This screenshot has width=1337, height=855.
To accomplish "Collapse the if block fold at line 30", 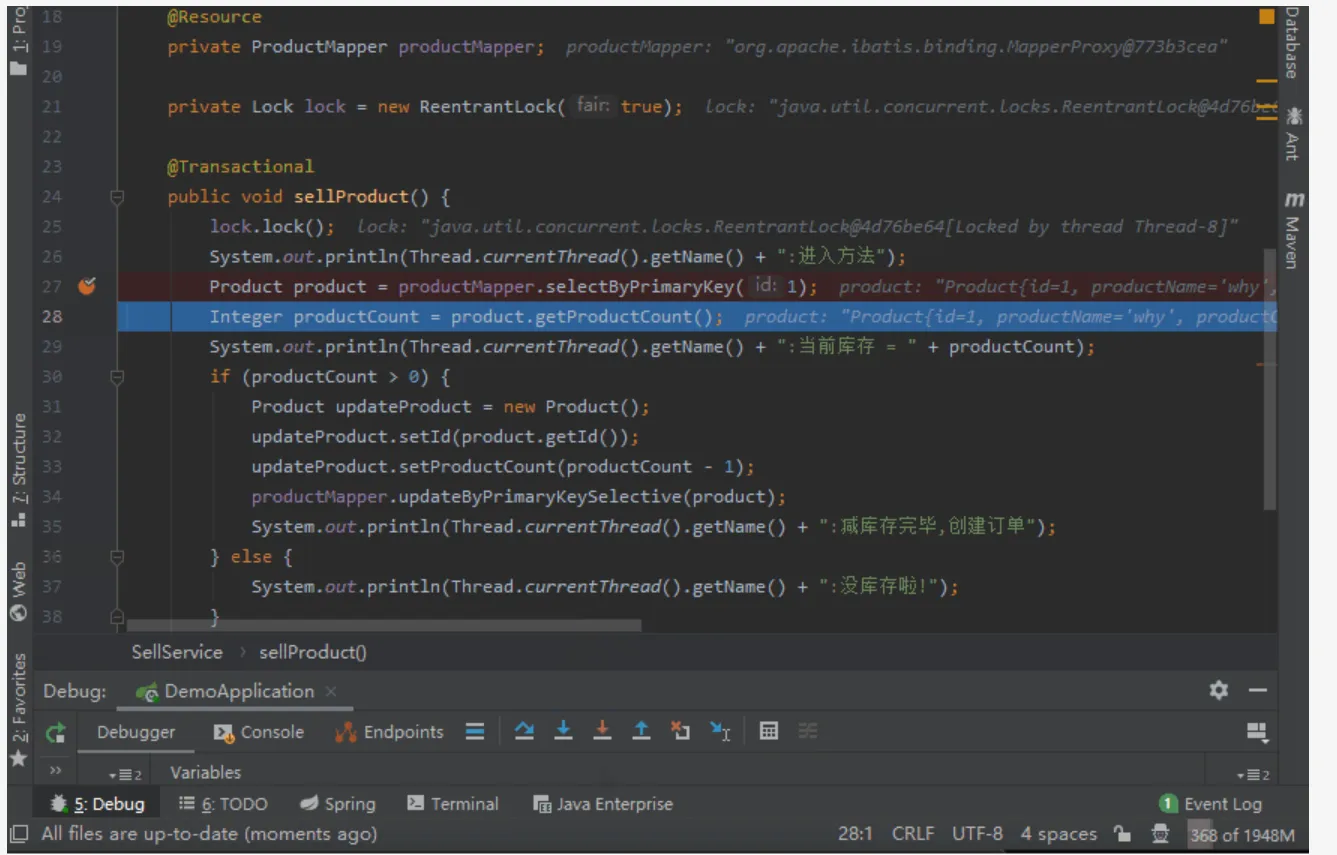I will 117,377.
